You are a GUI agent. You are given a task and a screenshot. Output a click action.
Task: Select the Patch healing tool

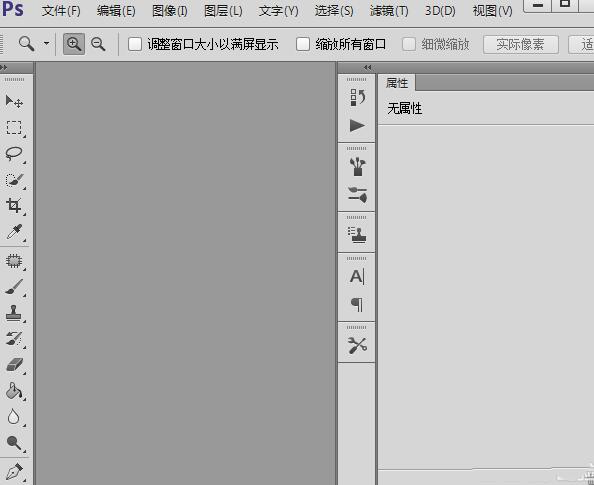point(14,261)
